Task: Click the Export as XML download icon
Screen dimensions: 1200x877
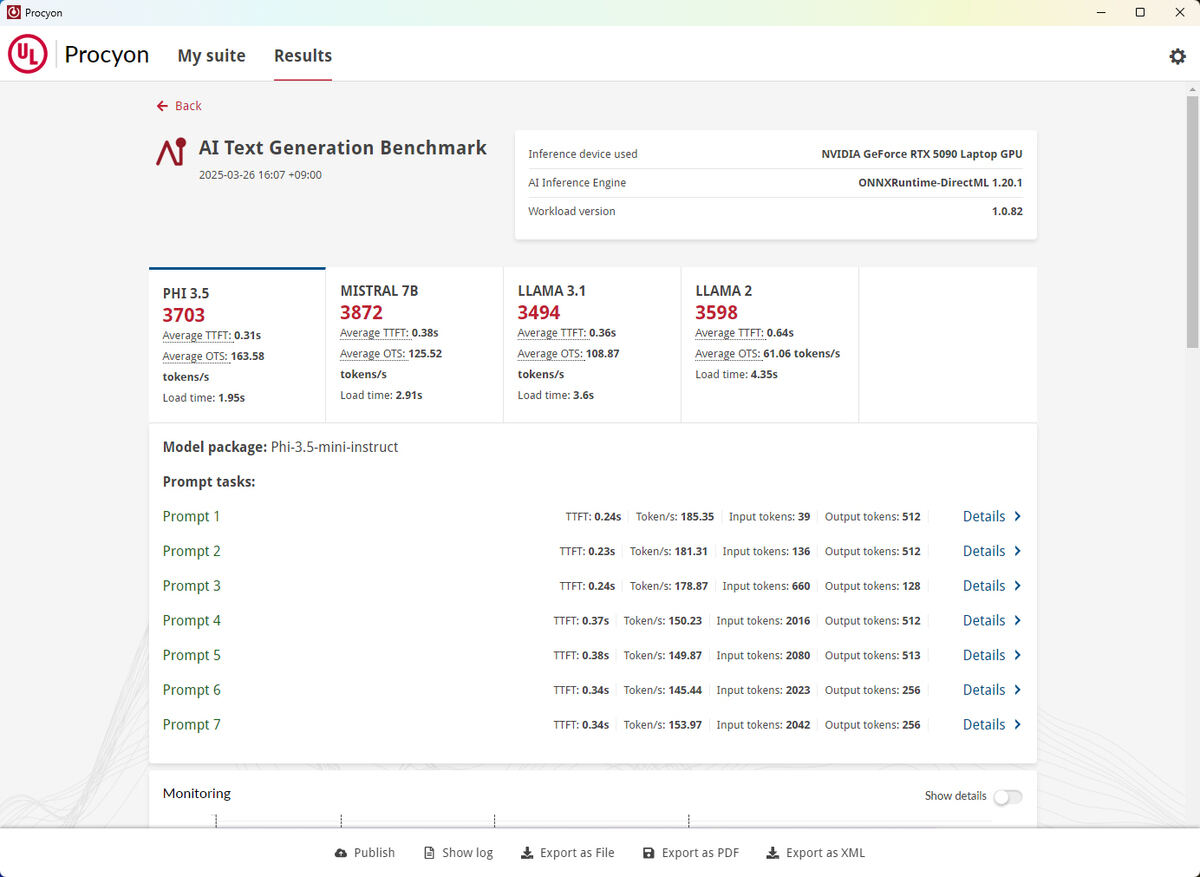Action: point(772,853)
